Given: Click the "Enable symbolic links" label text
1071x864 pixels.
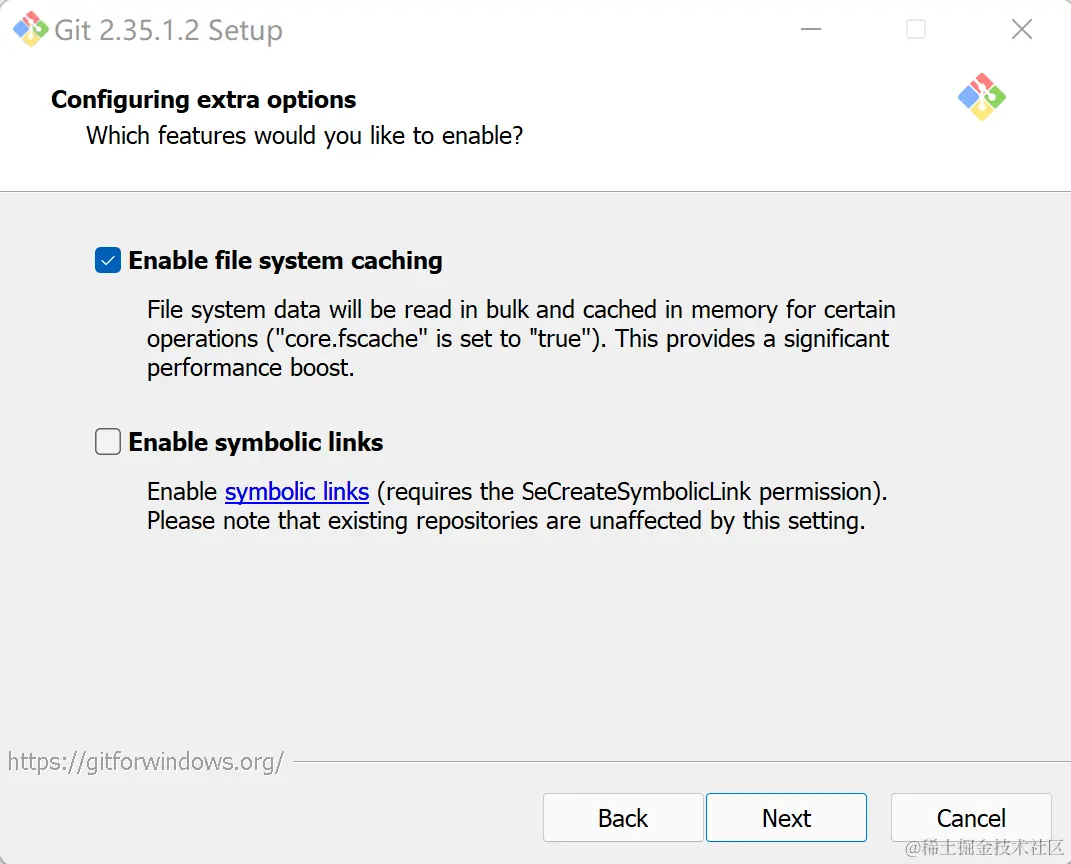Looking at the screenshot, I should click(x=256, y=442).
